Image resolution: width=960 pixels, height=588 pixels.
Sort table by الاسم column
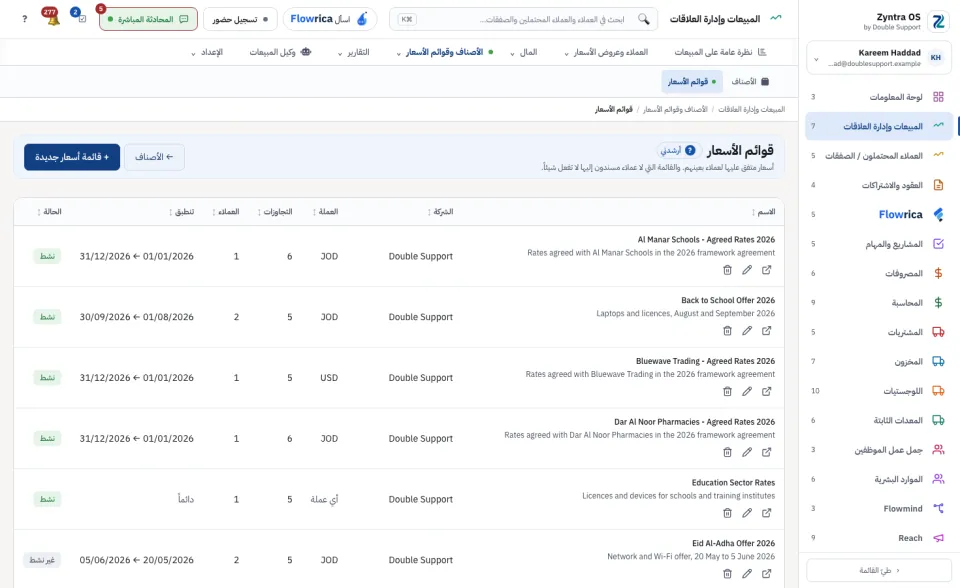763,212
